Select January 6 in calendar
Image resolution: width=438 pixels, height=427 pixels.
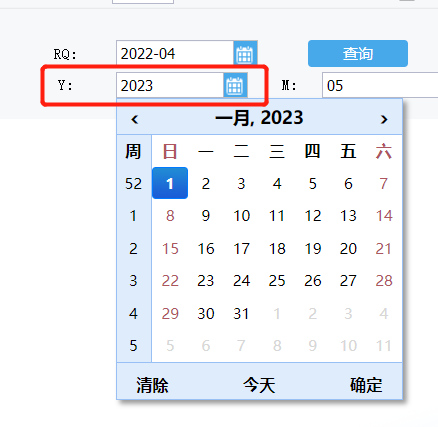[x=348, y=184]
